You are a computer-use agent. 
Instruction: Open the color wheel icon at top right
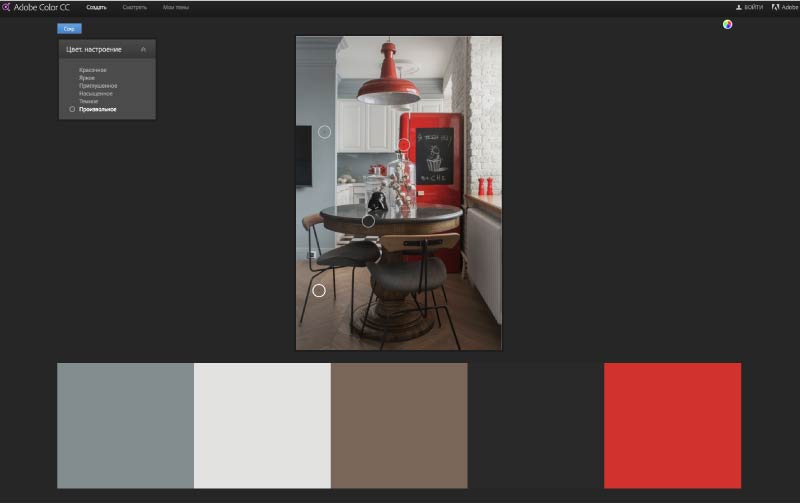727,25
